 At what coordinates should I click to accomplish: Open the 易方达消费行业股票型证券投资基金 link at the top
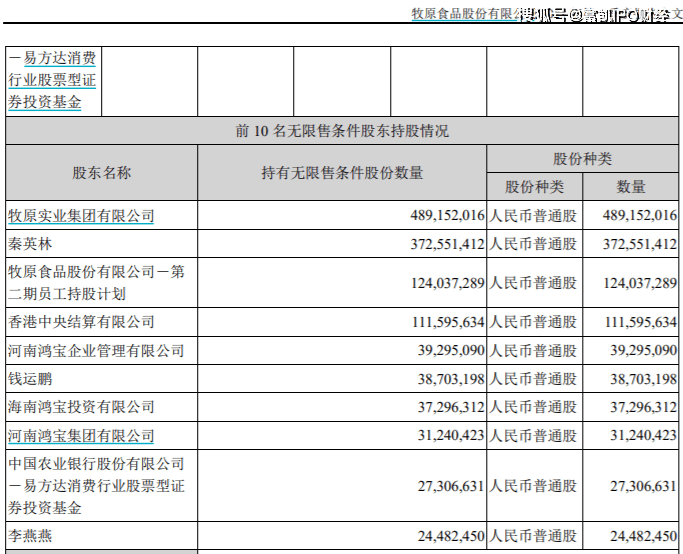click(52, 80)
